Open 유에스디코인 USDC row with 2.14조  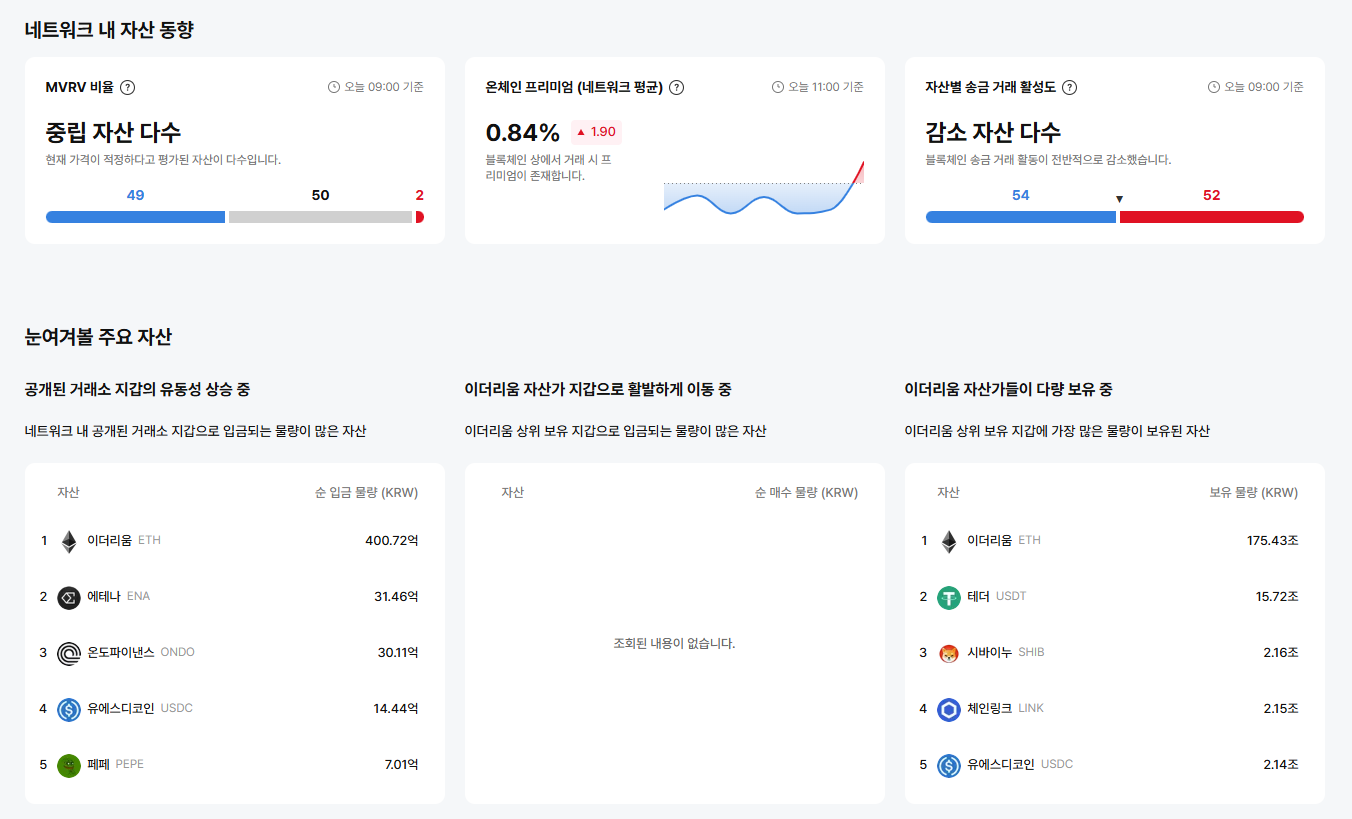(1115, 765)
